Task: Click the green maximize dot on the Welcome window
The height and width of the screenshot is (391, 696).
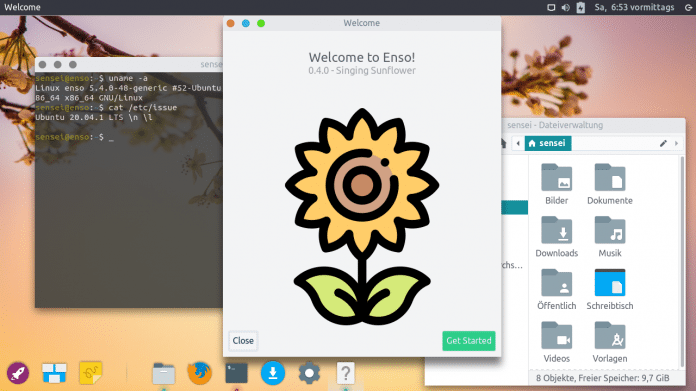Action: coord(261,23)
